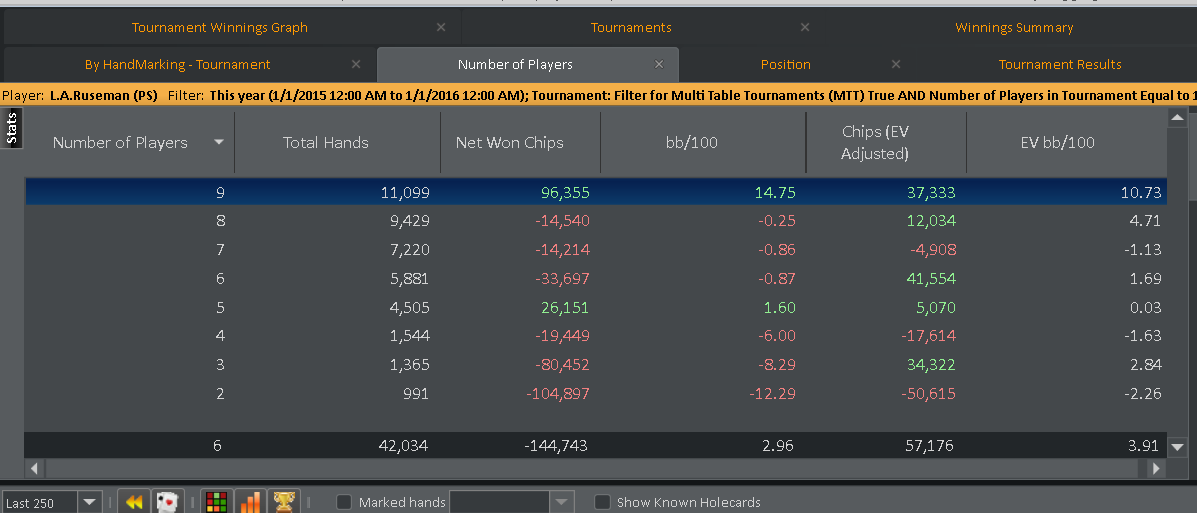Open the Marked hands dropdown list
Viewport: 1197px width, 513px height.
(562, 502)
